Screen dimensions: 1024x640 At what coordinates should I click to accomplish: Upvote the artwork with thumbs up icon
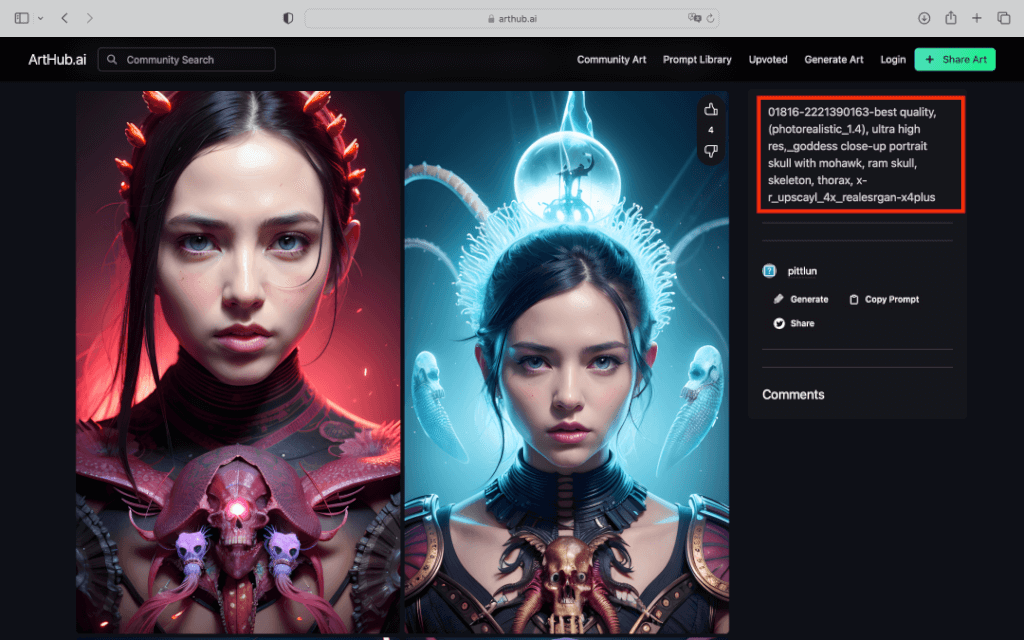[711, 110]
